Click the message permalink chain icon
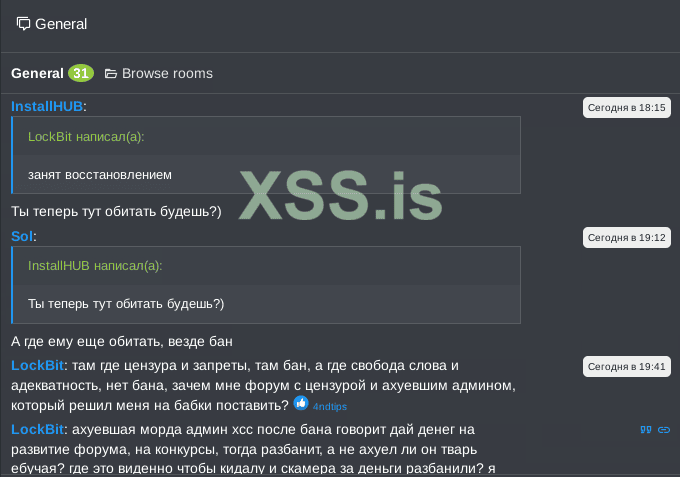Viewport: 680px width, 477px height. [x=663, y=429]
